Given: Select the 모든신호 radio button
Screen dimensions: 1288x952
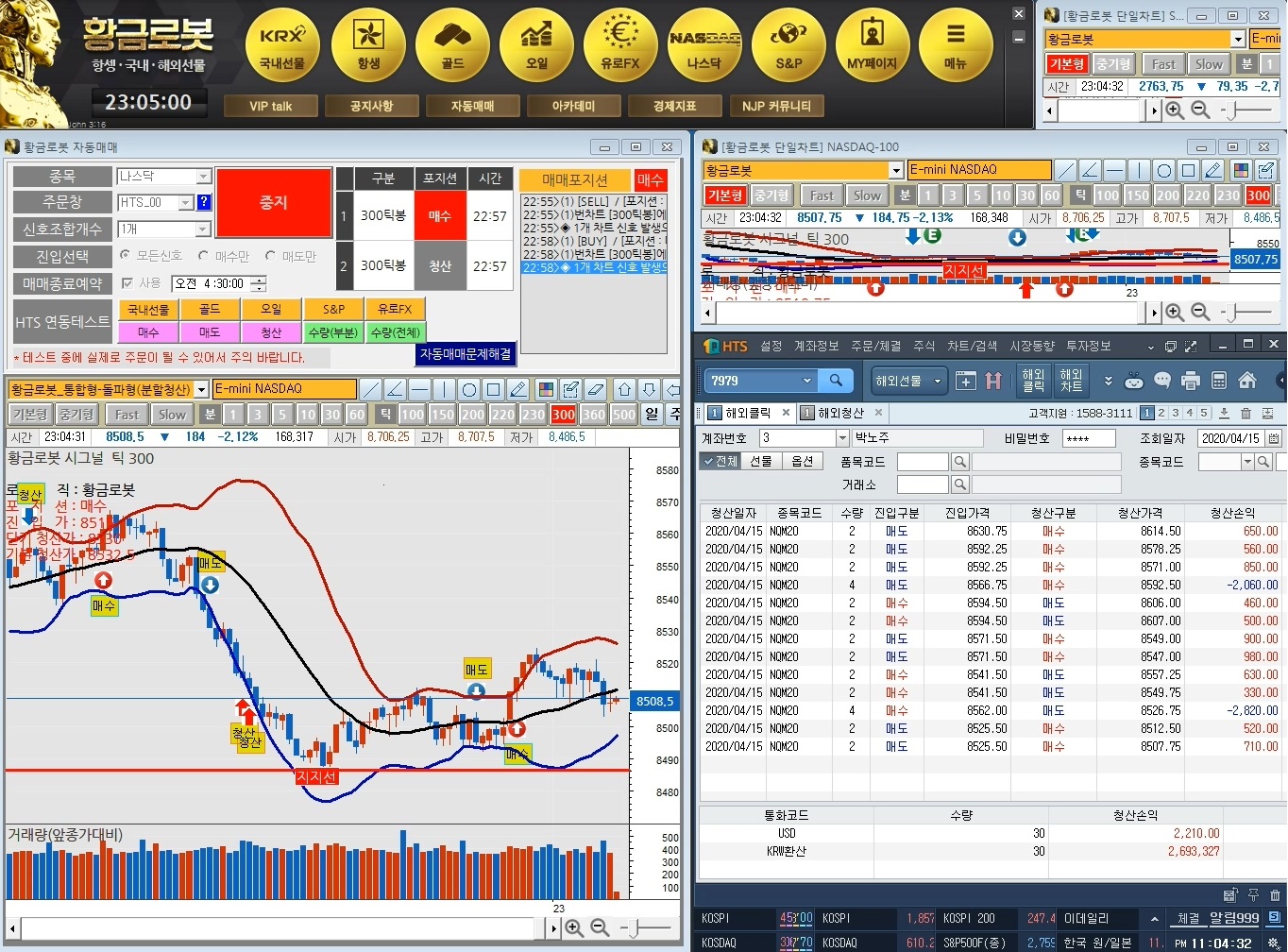Looking at the screenshot, I should (125, 256).
